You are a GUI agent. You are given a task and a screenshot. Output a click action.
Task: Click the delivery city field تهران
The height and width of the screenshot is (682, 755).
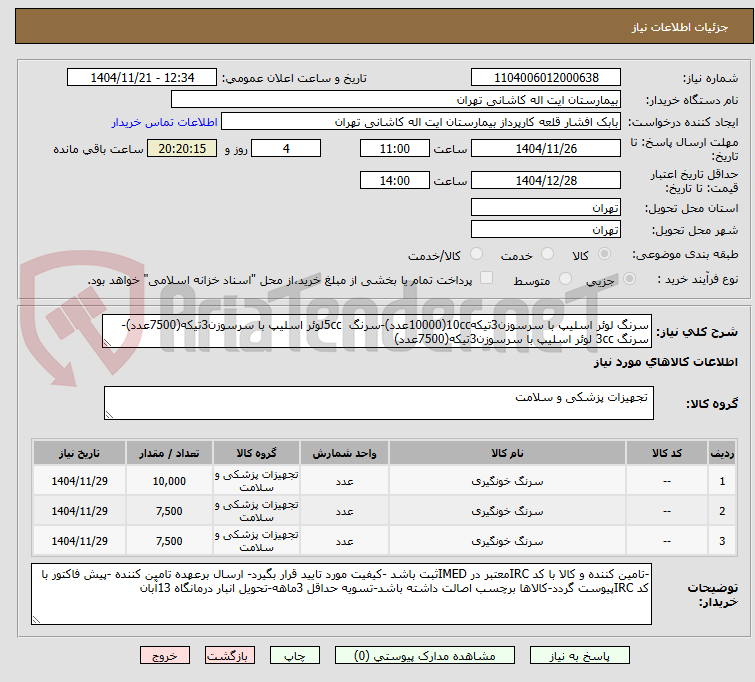coord(546,229)
